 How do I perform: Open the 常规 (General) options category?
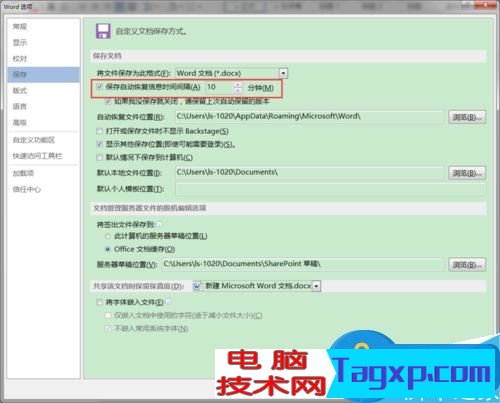(20, 26)
